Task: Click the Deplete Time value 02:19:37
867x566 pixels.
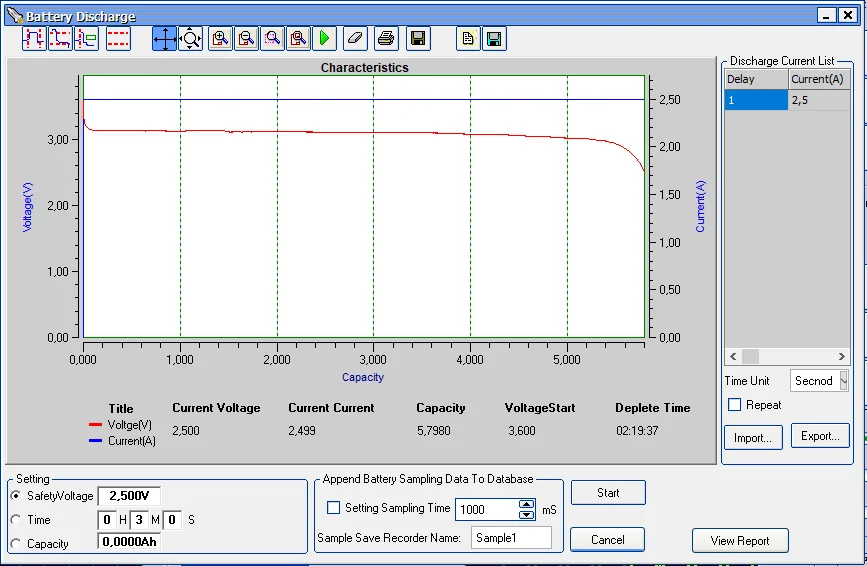Action: [x=637, y=431]
